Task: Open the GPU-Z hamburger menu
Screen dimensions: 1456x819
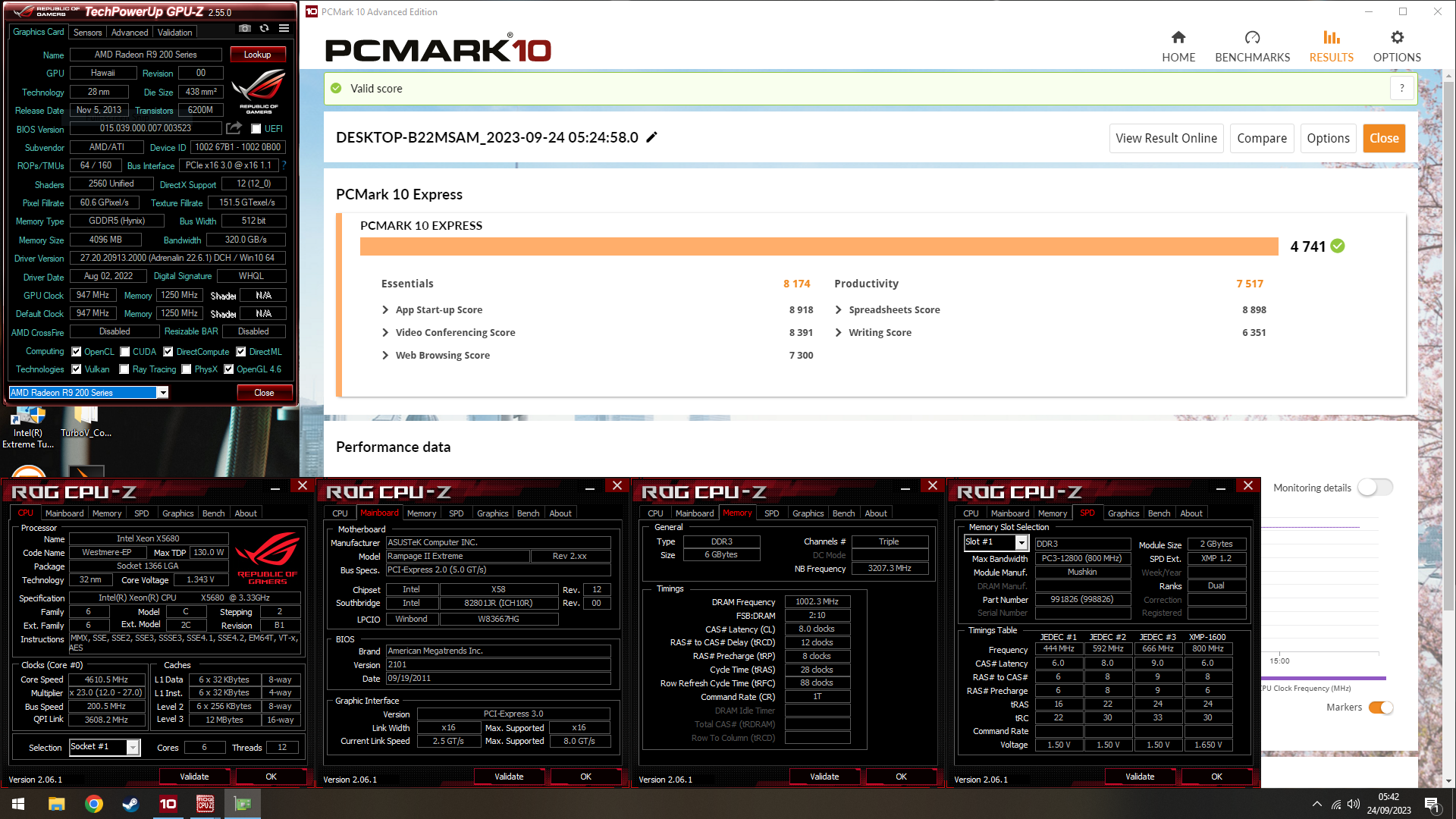Action: [x=284, y=29]
